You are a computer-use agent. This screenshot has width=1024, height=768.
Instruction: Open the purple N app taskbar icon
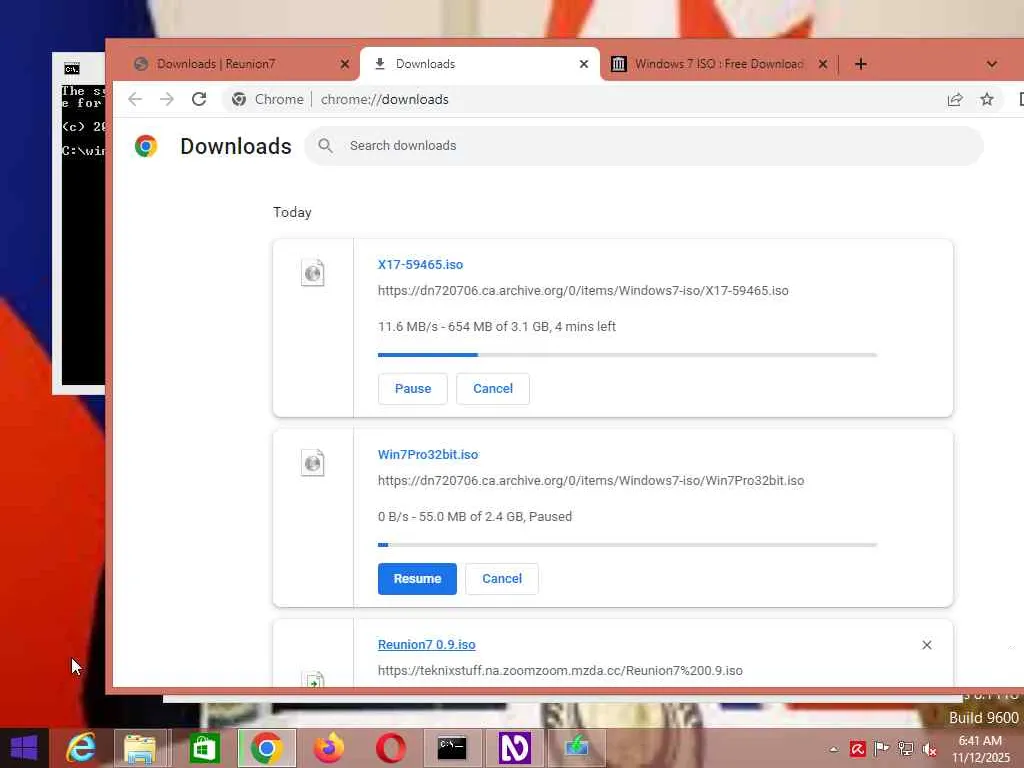pyautogui.click(x=514, y=748)
